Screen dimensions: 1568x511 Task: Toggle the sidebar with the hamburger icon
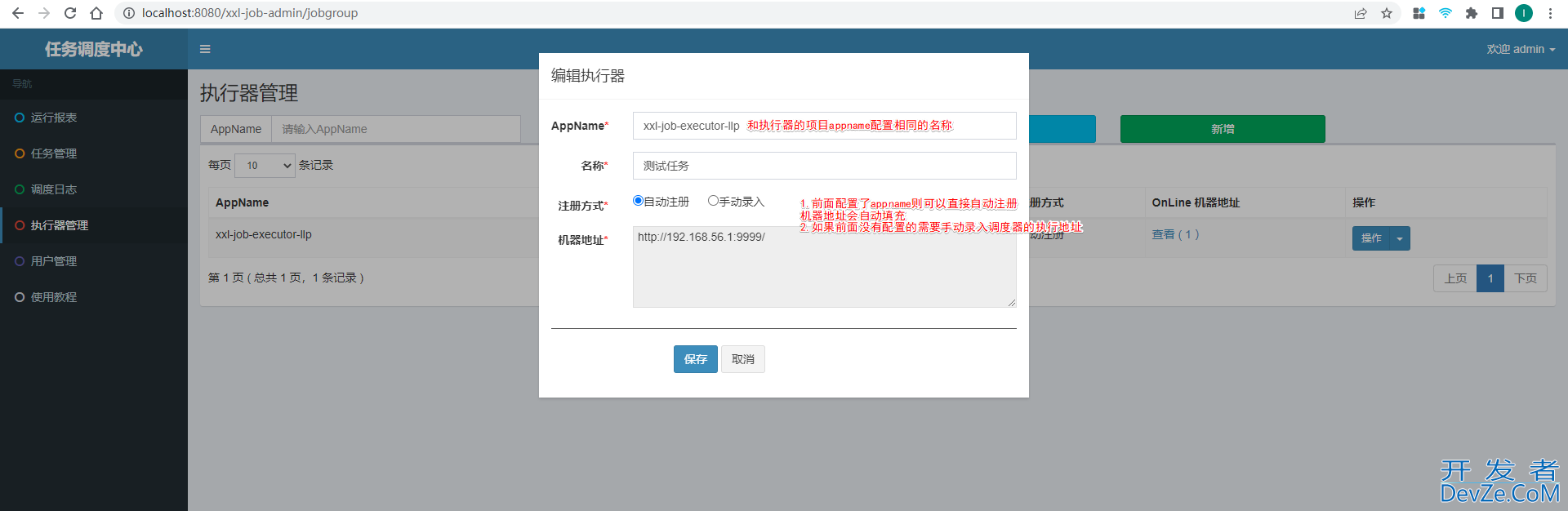(x=205, y=49)
